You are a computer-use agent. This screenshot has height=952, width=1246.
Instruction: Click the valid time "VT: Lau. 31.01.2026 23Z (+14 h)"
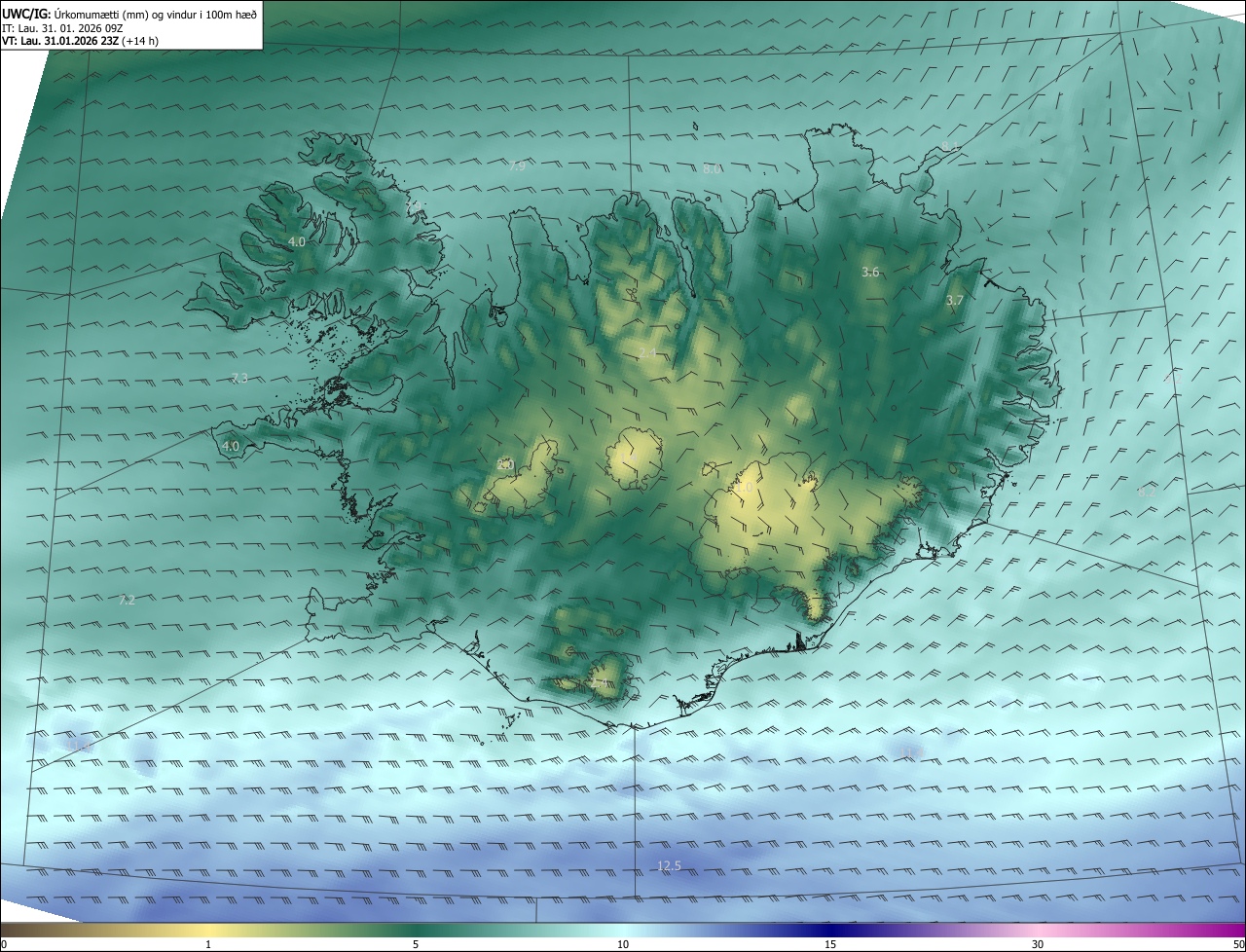tap(81, 41)
